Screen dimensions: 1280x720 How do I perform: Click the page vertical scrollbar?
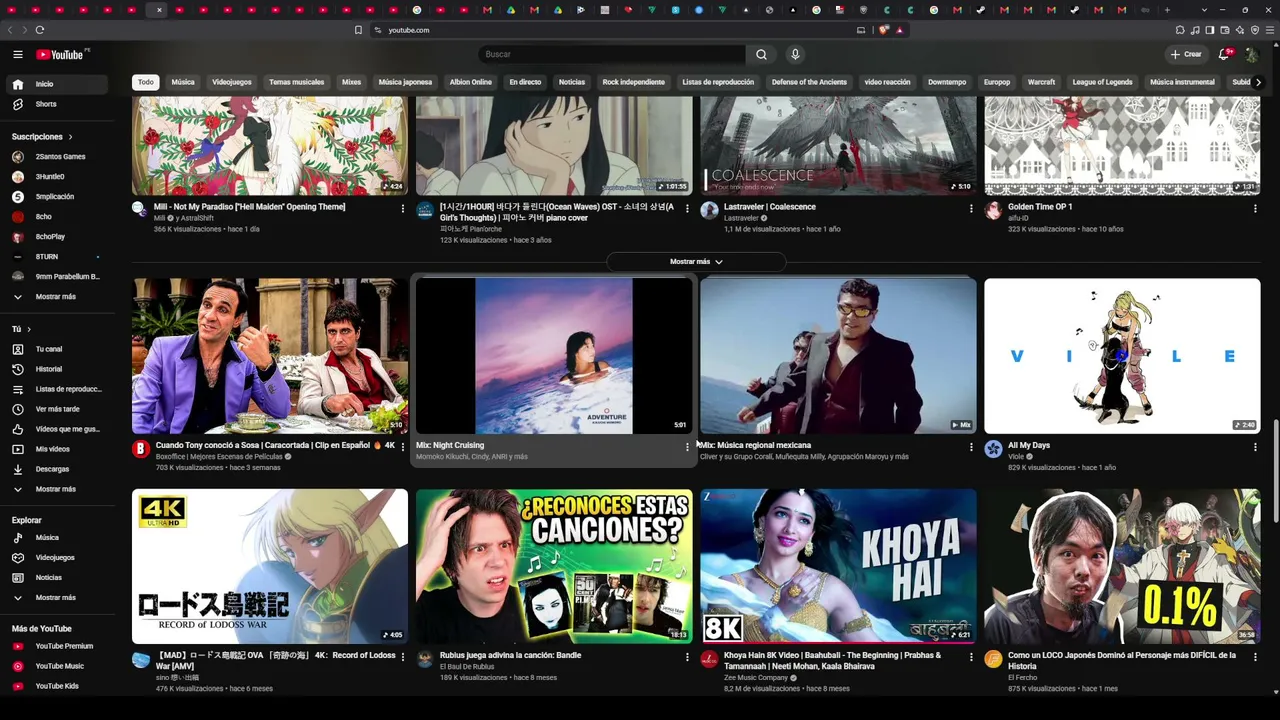[x=1275, y=470]
